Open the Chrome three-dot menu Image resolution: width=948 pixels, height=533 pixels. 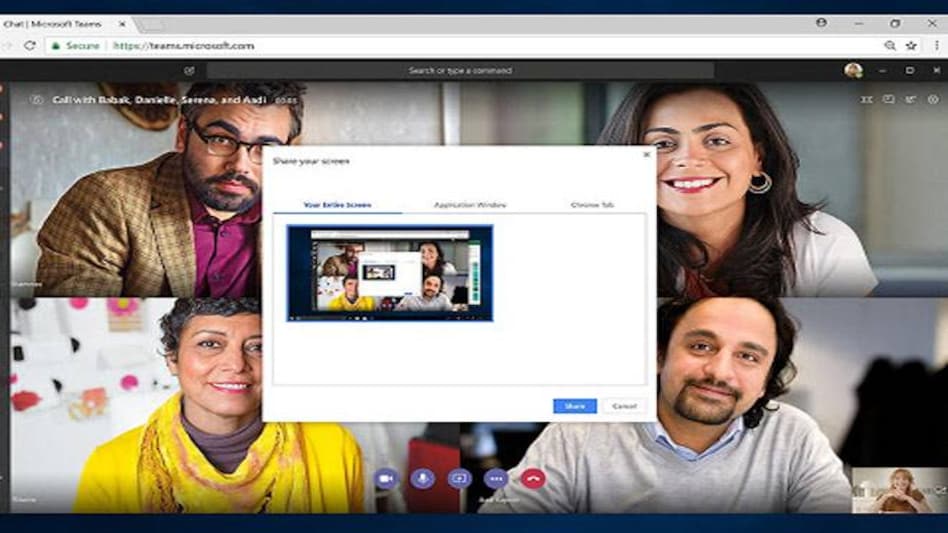click(937, 45)
